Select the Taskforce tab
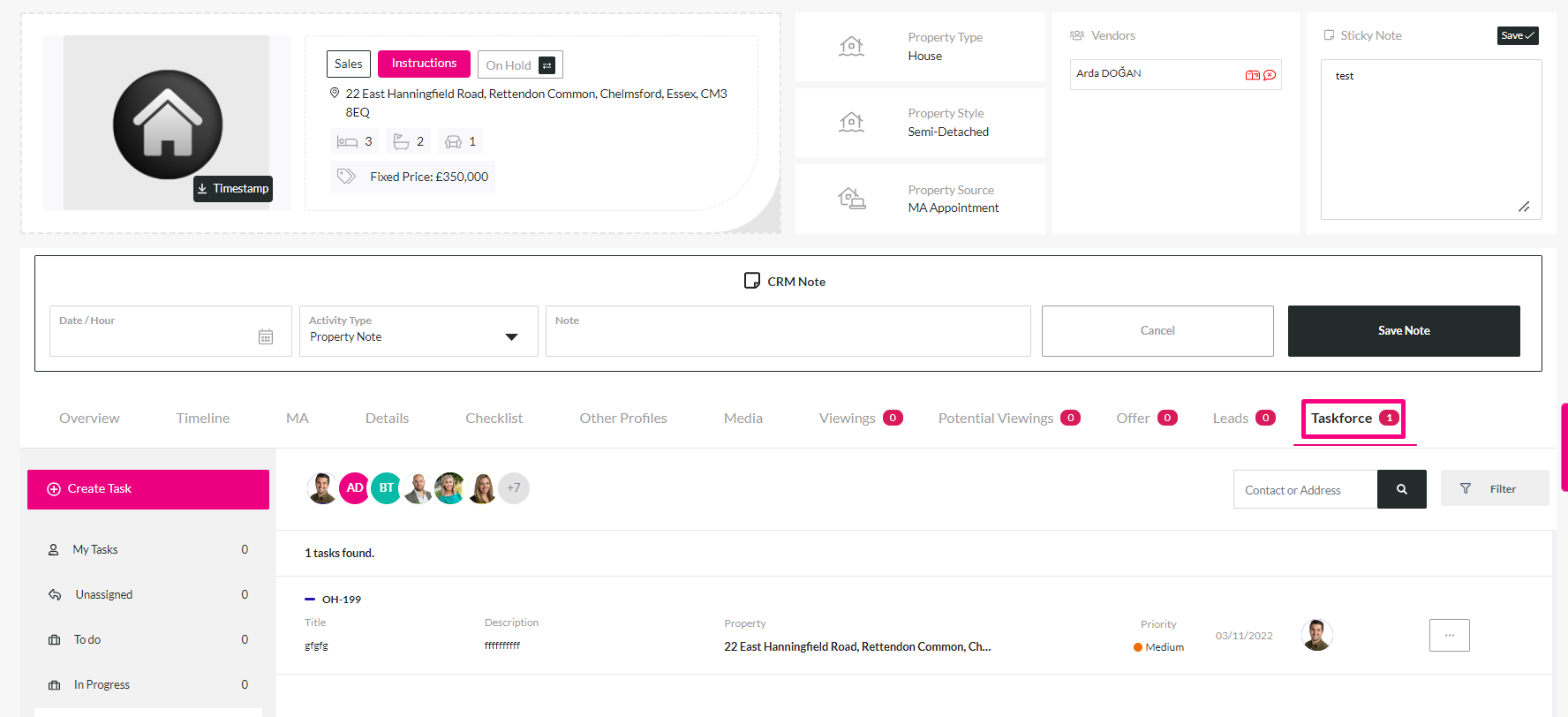Screen dimensions: 1568x717 pyautogui.click(x=1354, y=419)
